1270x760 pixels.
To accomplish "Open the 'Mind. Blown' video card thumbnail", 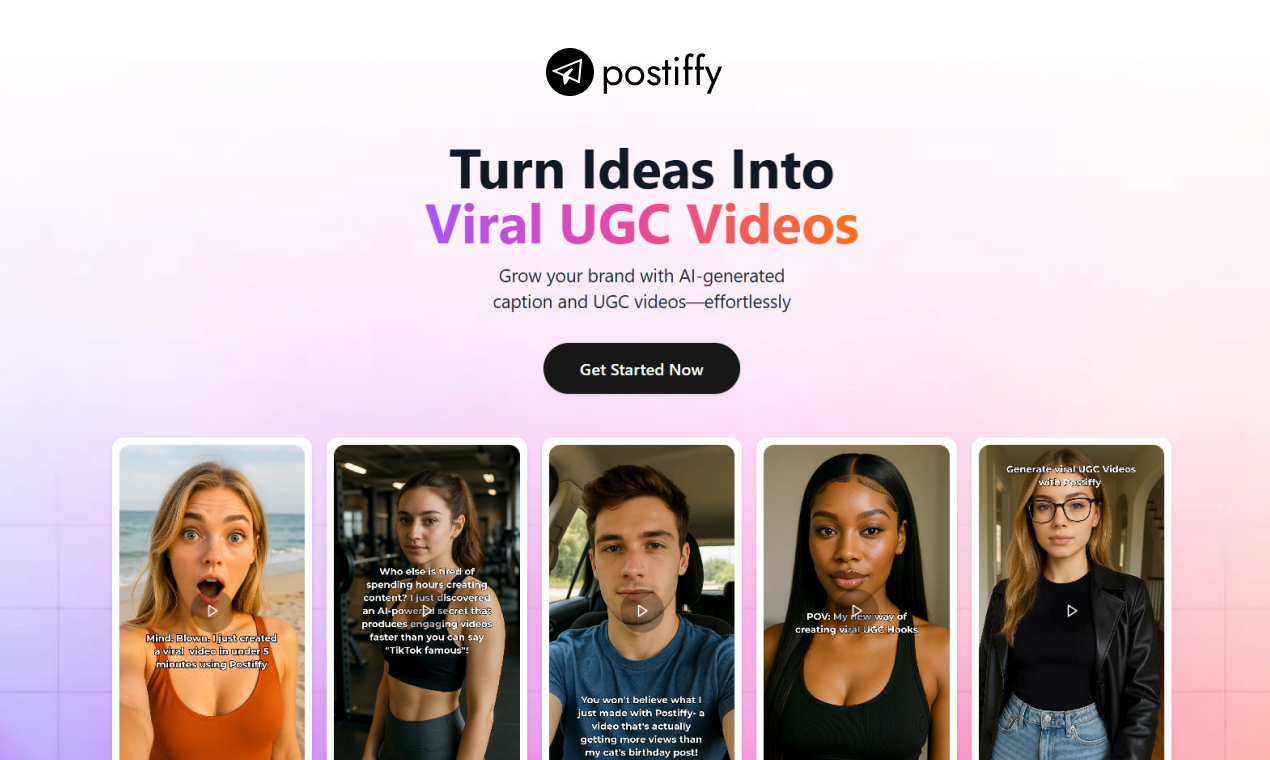I will coord(212,602).
